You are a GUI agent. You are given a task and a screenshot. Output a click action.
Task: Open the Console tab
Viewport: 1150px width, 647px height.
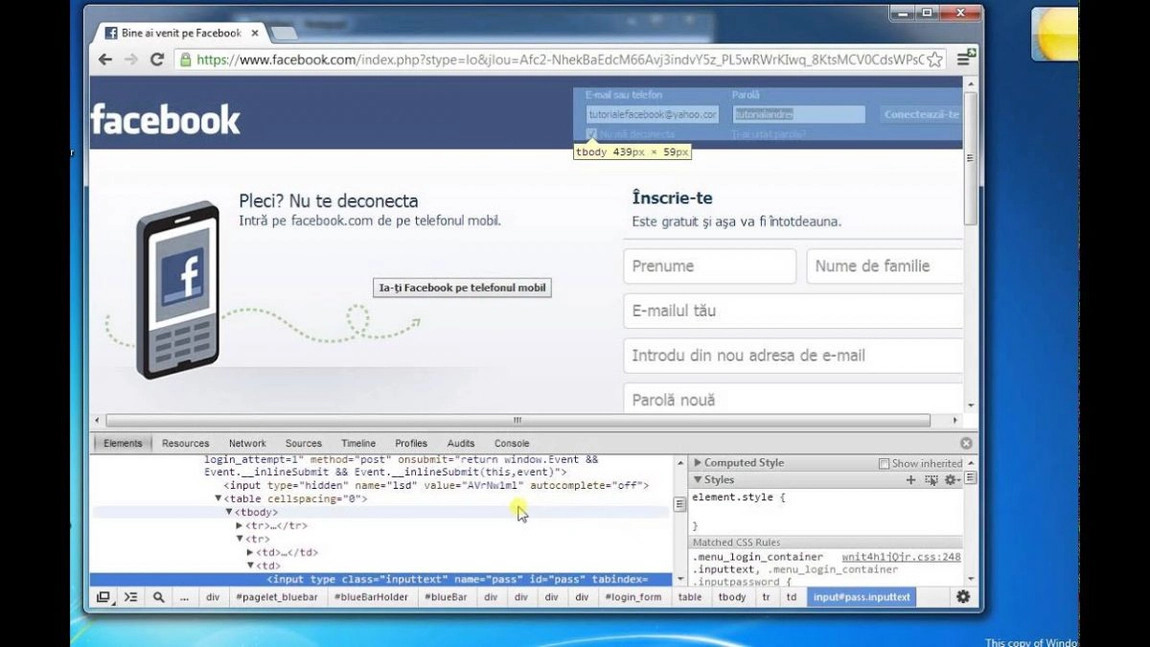tap(512, 443)
